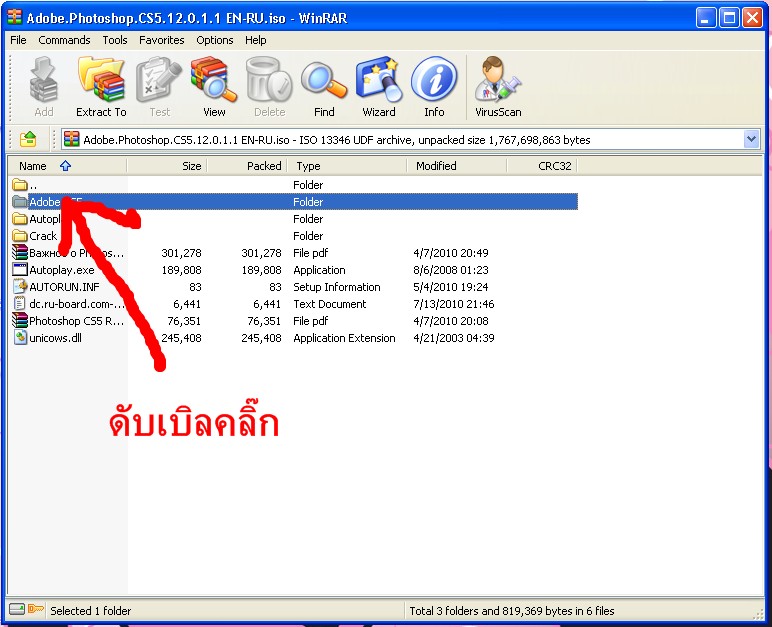This screenshot has width=772, height=627.
Task: Click the AUTORUN.INF file icon
Action: tap(20, 286)
